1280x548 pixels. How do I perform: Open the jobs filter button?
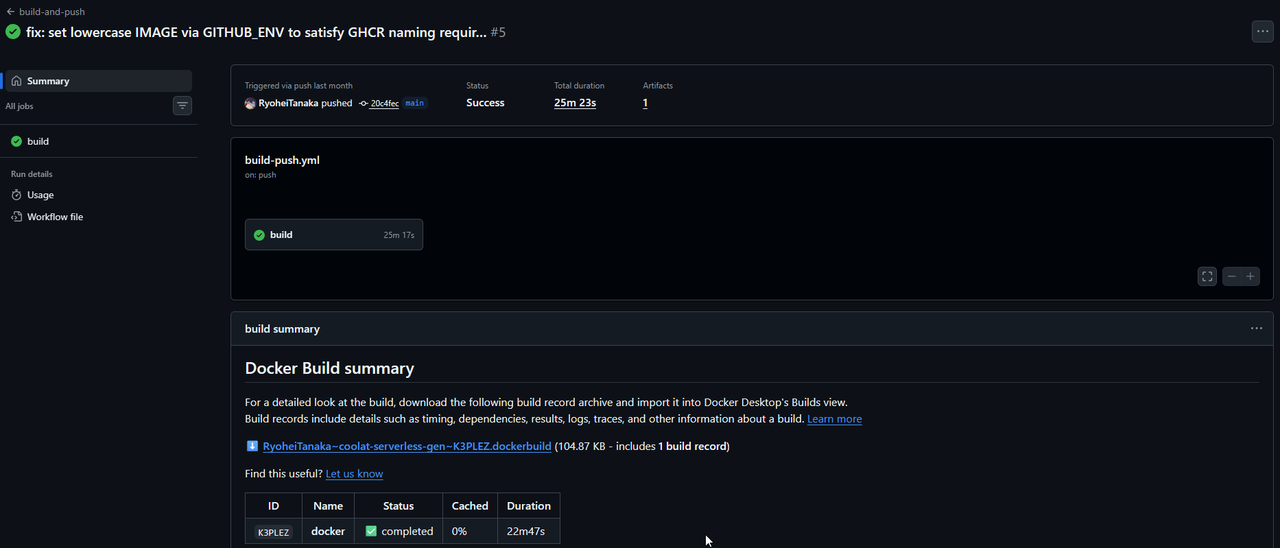click(182, 105)
